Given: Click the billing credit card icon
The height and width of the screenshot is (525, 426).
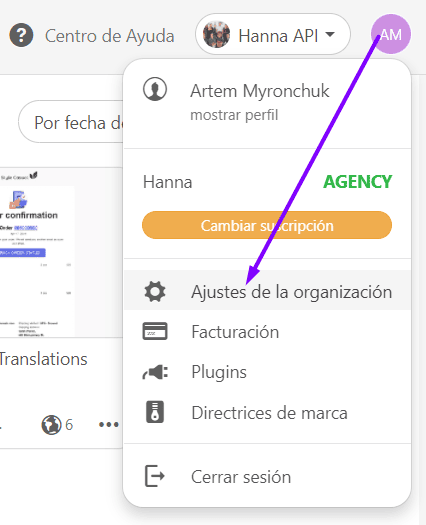Looking at the screenshot, I should tap(155, 331).
